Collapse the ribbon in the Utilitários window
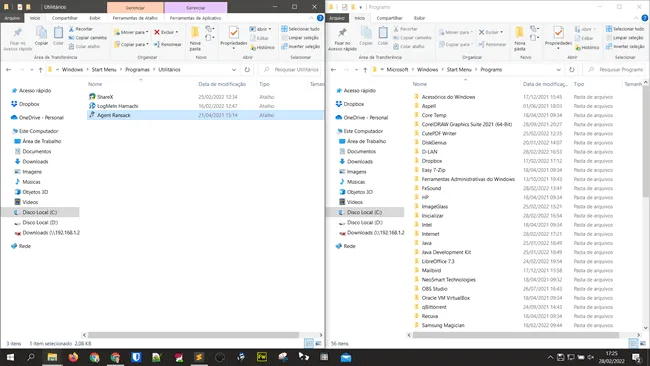Image resolution: width=650 pixels, height=366 pixels. 311,18
